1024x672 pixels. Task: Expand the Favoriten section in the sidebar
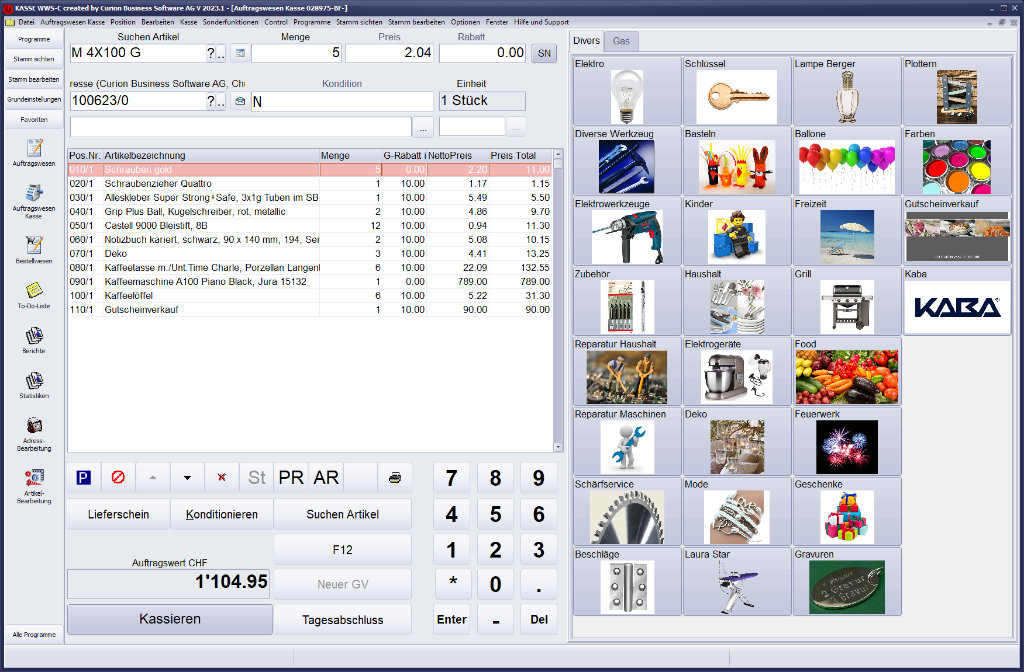[x=34, y=119]
